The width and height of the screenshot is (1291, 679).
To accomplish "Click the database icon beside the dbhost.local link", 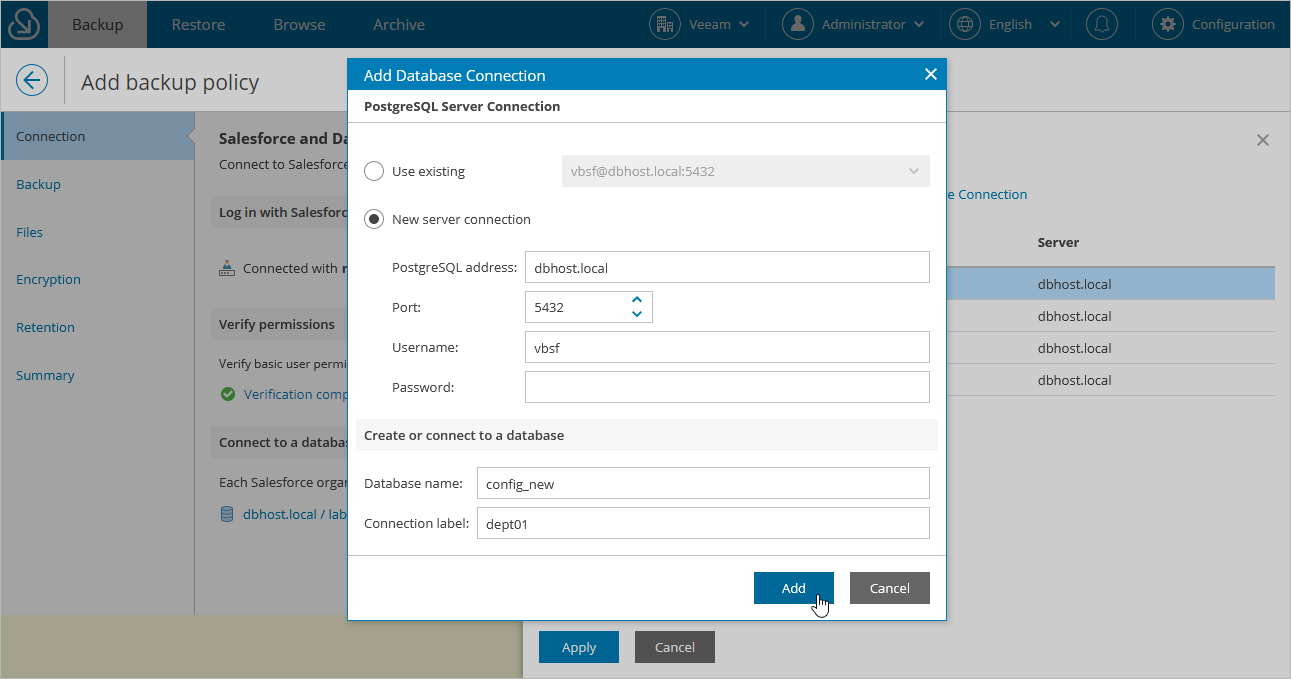I will coord(228,514).
